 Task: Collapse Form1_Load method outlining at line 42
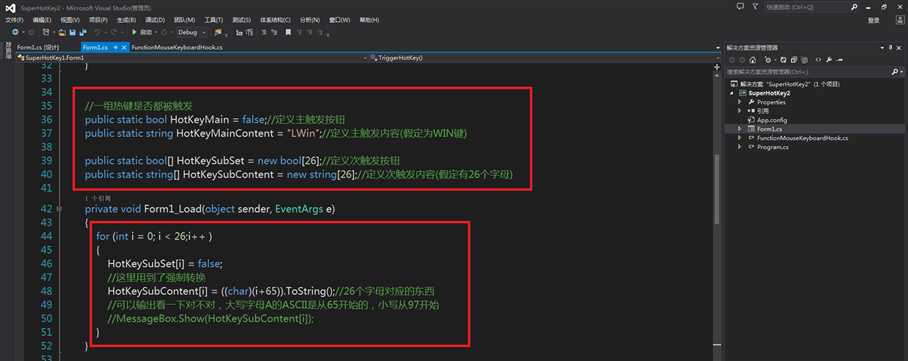pyautogui.click(x=60, y=209)
